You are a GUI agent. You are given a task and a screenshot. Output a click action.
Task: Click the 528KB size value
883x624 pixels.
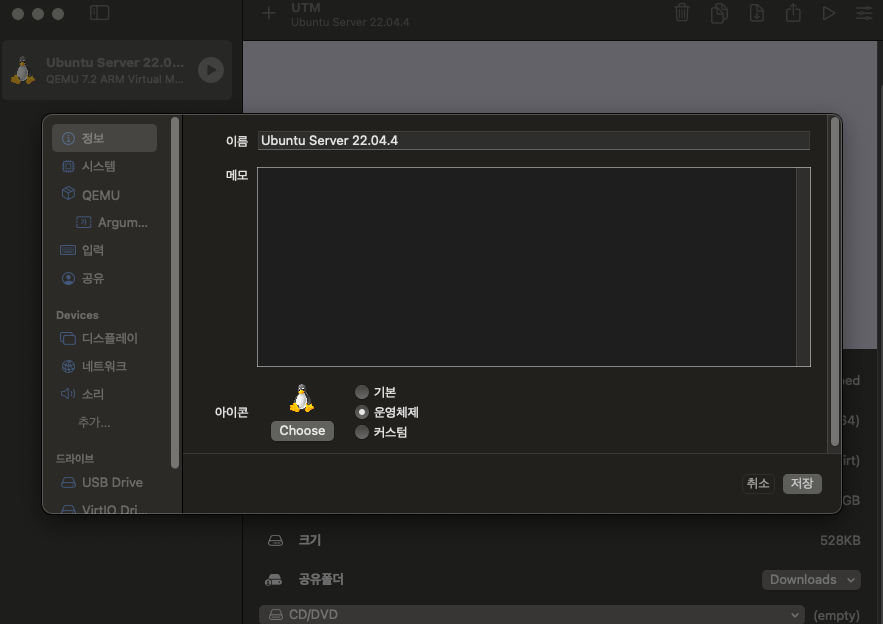pyautogui.click(x=840, y=541)
